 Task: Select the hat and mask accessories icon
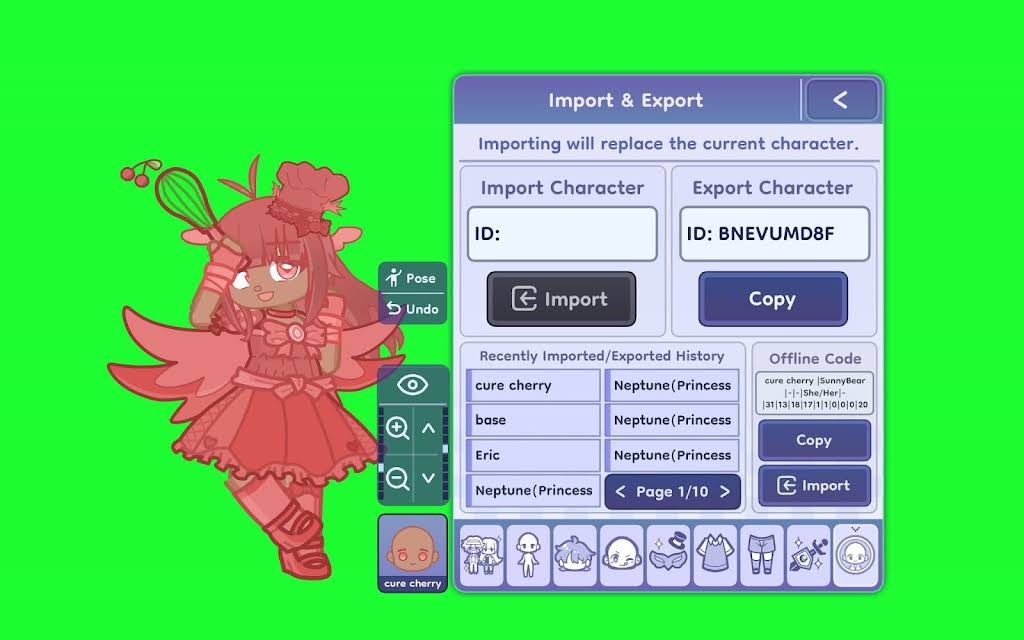coord(668,555)
